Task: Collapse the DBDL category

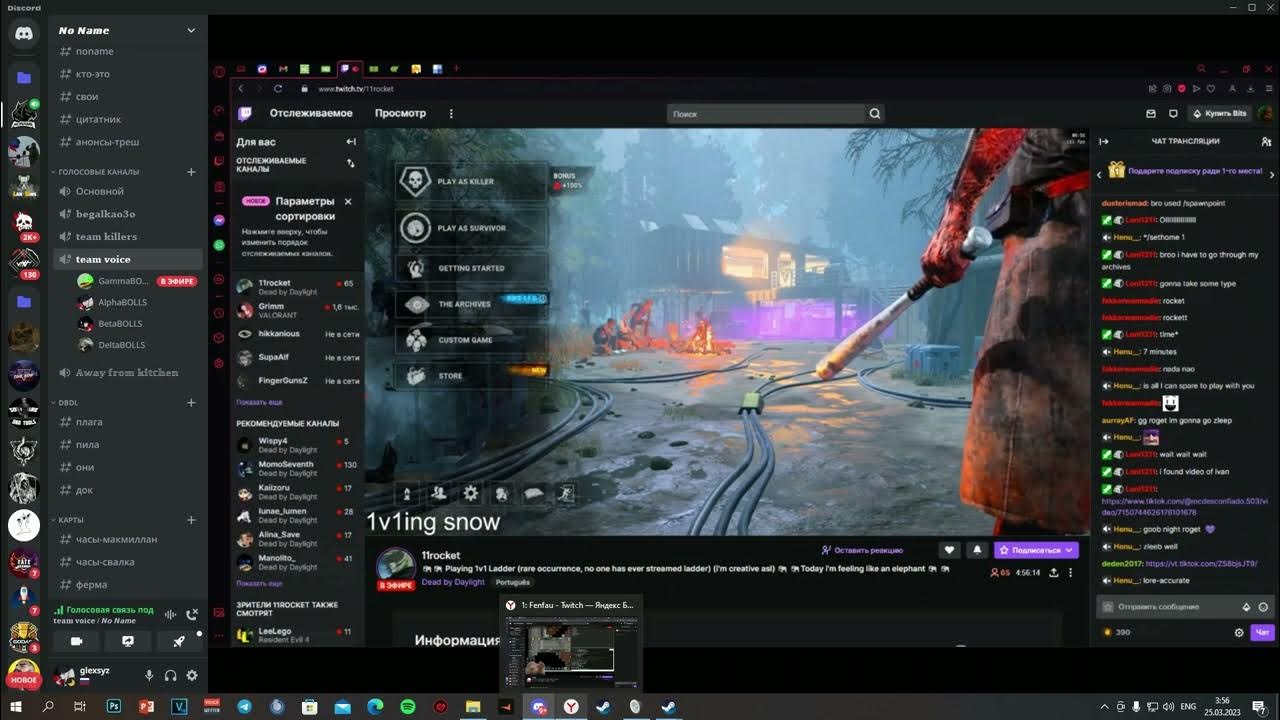Action: click(68, 403)
